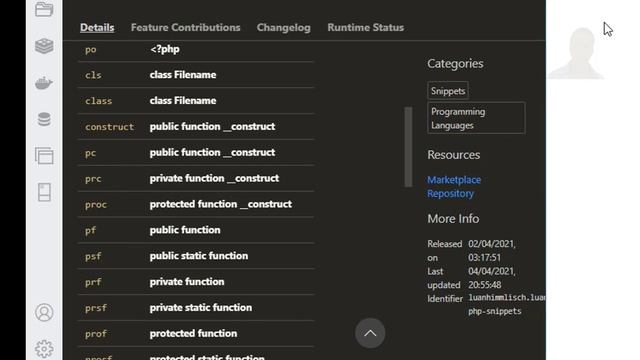Click the vertical scrollbar of the details pane
640x360 pixels.
(408, 147)
